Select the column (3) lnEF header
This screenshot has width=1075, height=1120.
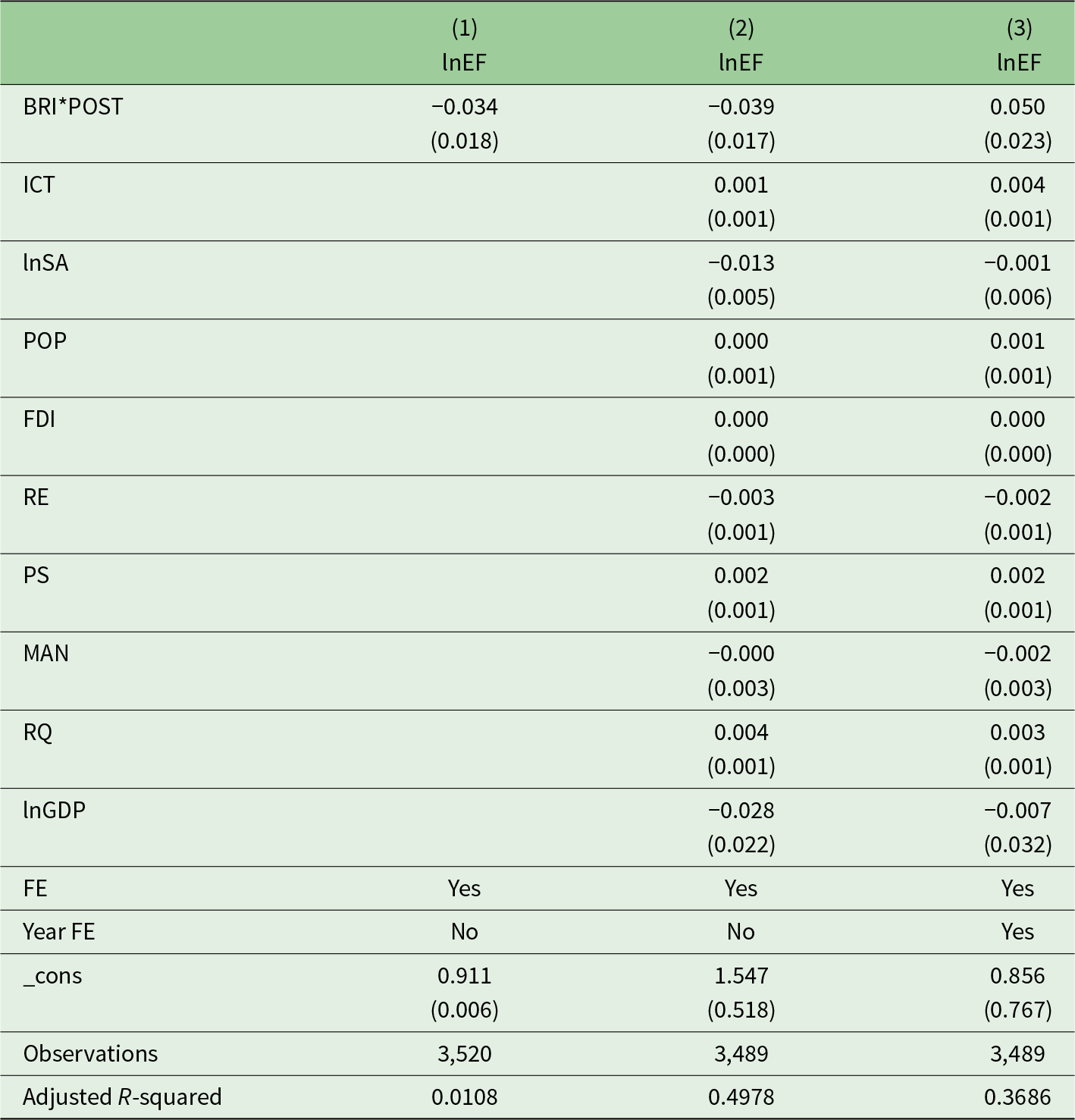1018,45
